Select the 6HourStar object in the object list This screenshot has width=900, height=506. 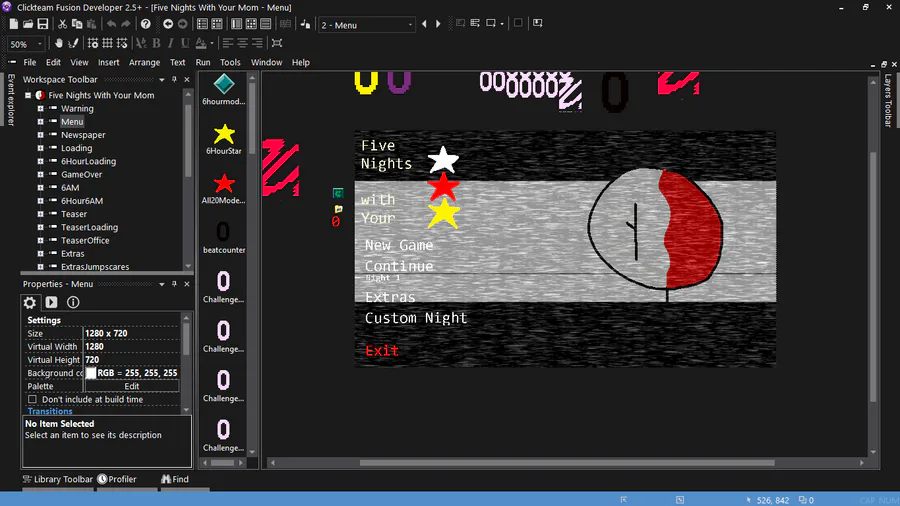224,139
